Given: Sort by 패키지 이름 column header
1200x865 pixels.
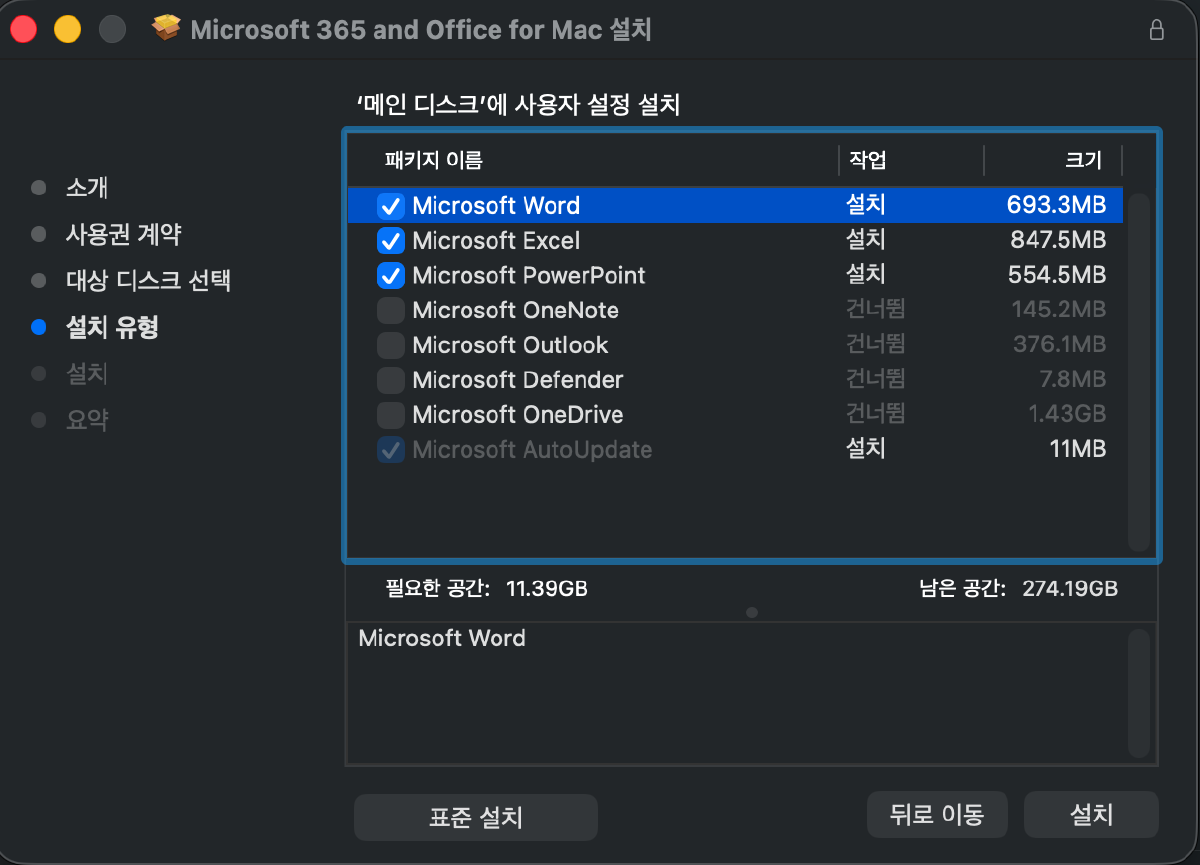Looking at the screenshot, I should pos(434,160).
